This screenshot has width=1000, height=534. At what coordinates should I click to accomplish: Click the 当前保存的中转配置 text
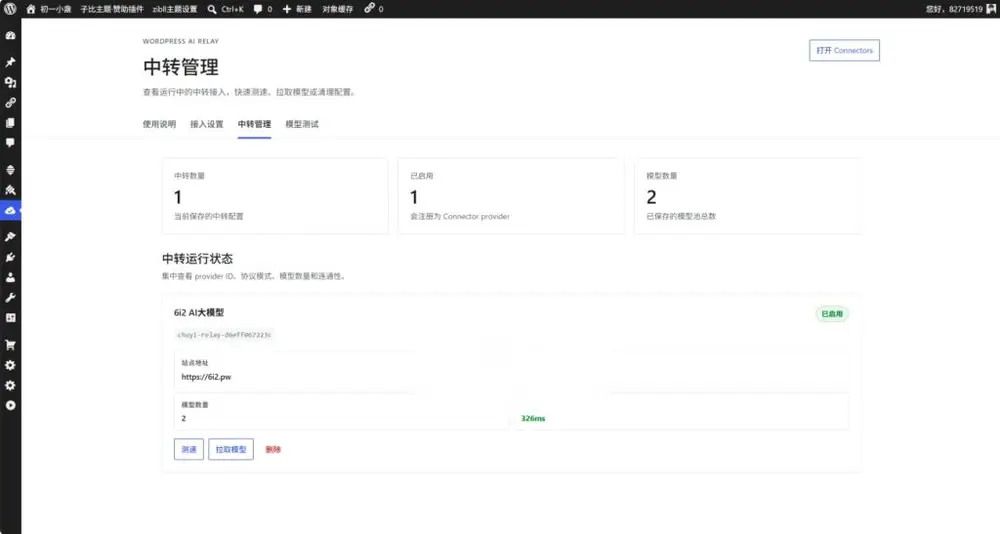[209, 216]
